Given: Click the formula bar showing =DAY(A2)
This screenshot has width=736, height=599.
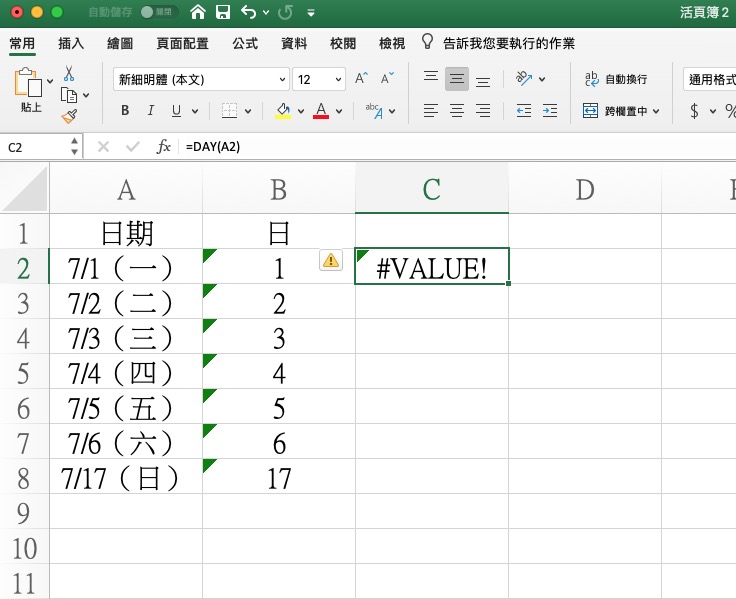Looking at the screenshot, I should pyautogui.click(x=458, y=147).
